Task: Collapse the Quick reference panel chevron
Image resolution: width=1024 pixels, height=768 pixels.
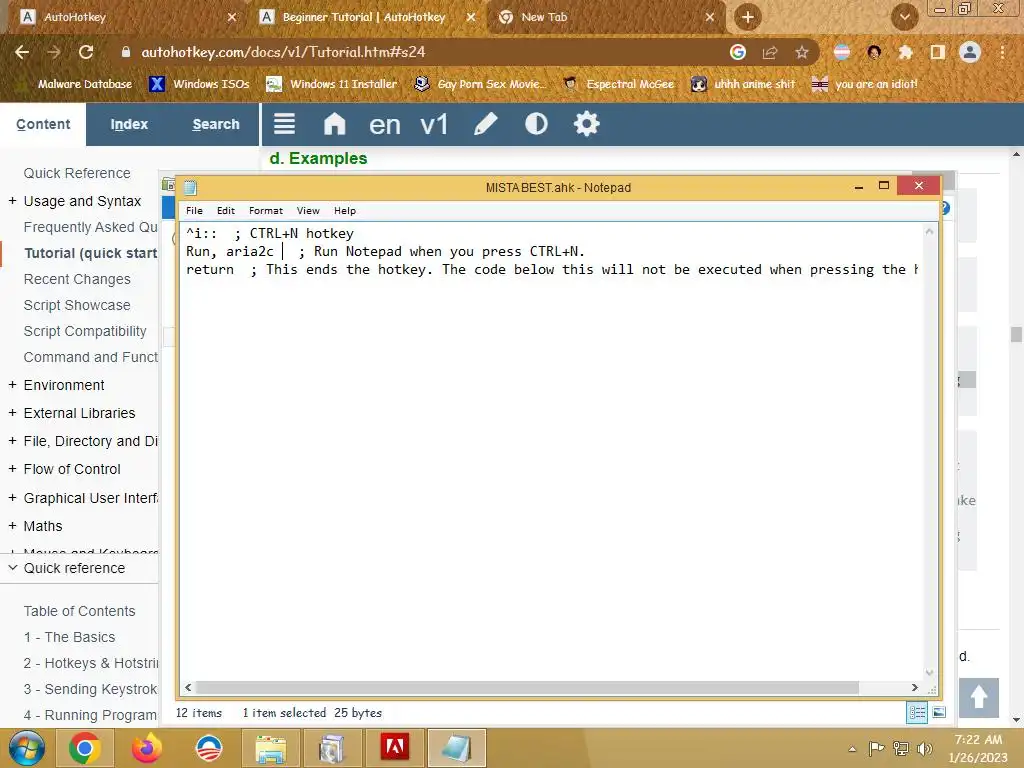Action: pyautogui.click(x=12, y=568)
